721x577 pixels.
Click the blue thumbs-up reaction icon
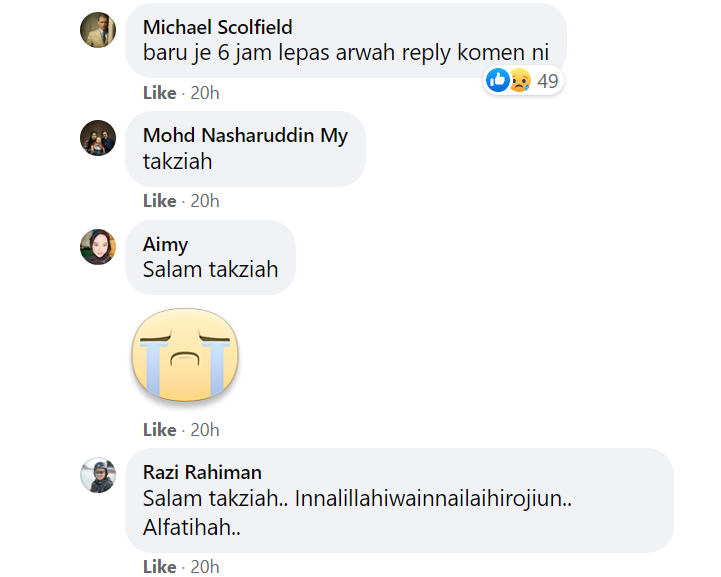pyautogui.click(x=497, y=81)
